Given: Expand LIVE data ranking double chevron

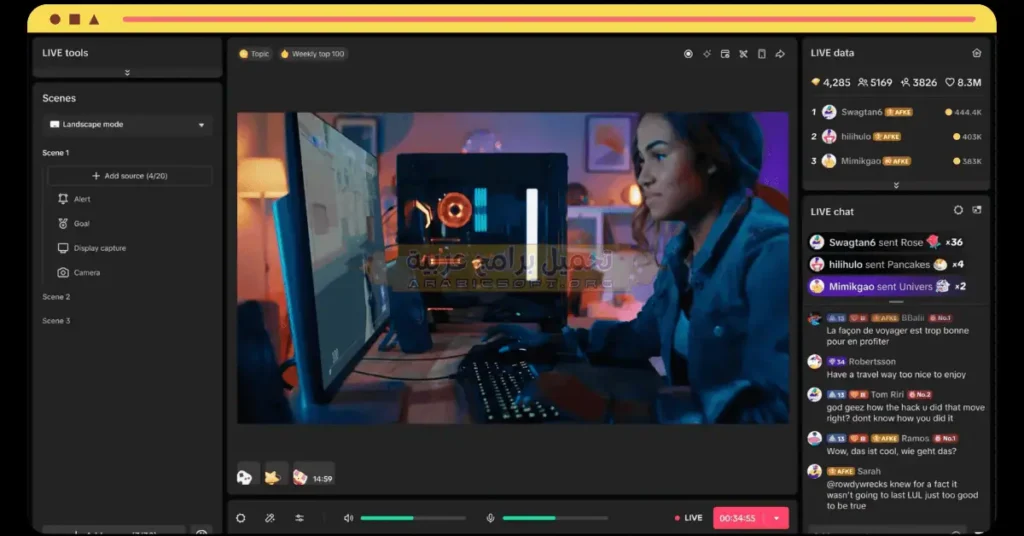Looking at the screenshot, I should 896,185.
